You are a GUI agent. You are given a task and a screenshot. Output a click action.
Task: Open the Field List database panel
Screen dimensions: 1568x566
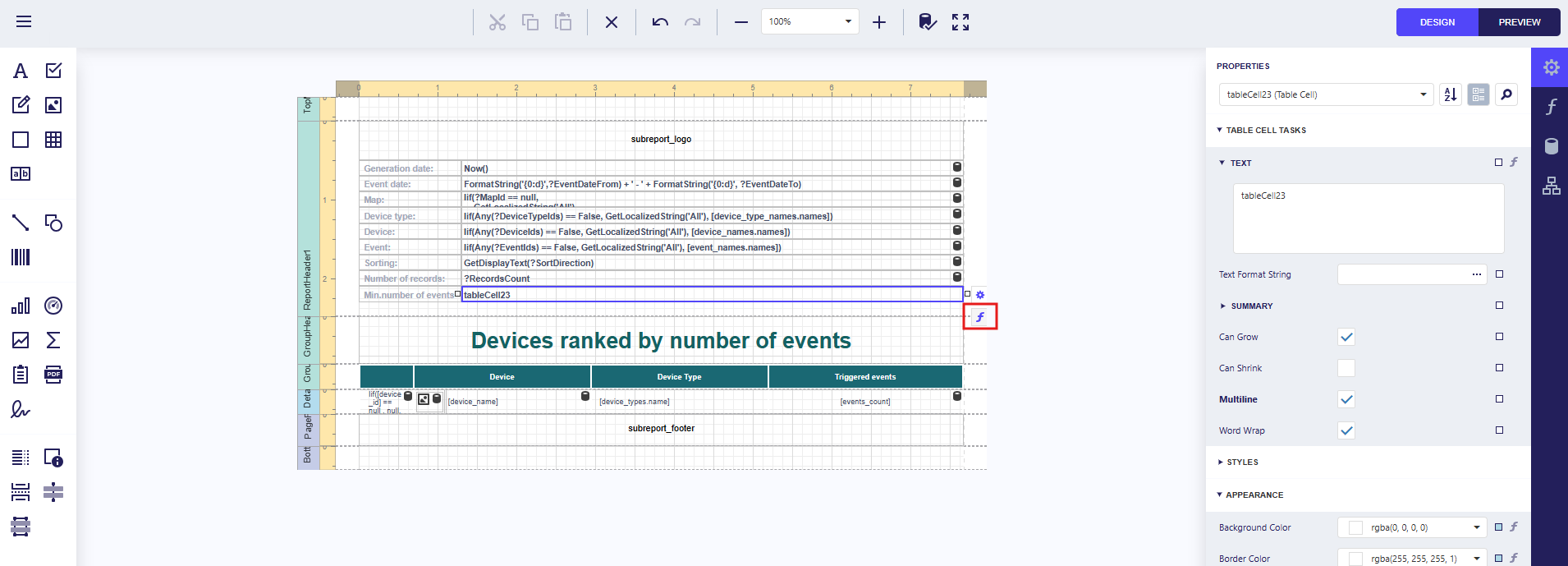click(1551, 146)
